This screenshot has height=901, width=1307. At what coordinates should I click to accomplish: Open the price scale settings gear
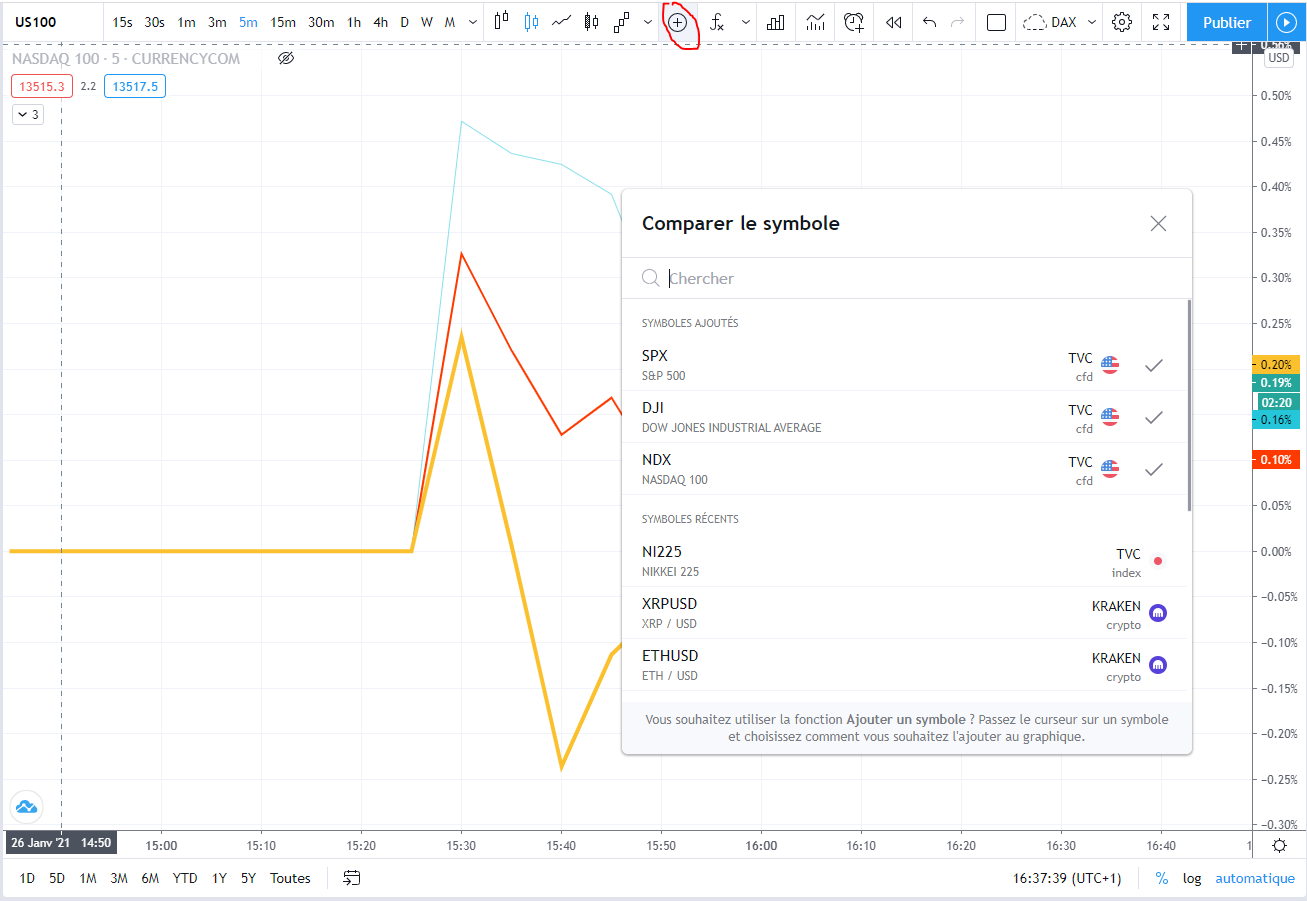pos(1280,846)
